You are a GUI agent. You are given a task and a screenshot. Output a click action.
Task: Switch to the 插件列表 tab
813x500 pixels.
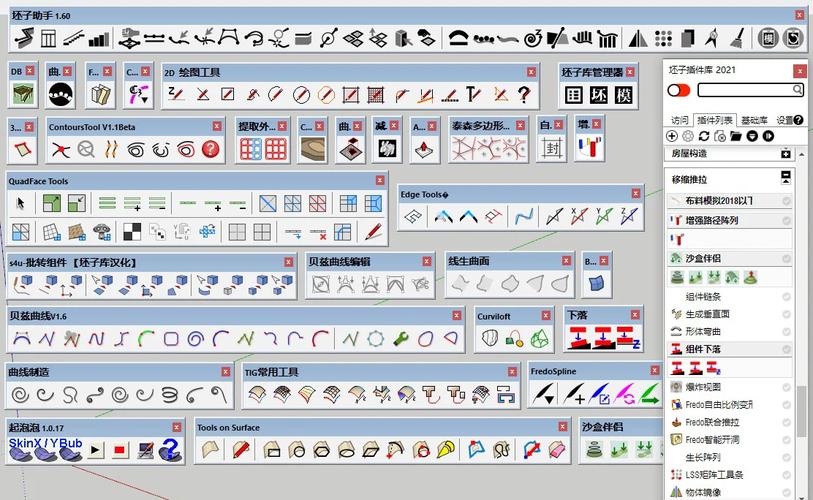pyautogui.click(x=714, y=120)
